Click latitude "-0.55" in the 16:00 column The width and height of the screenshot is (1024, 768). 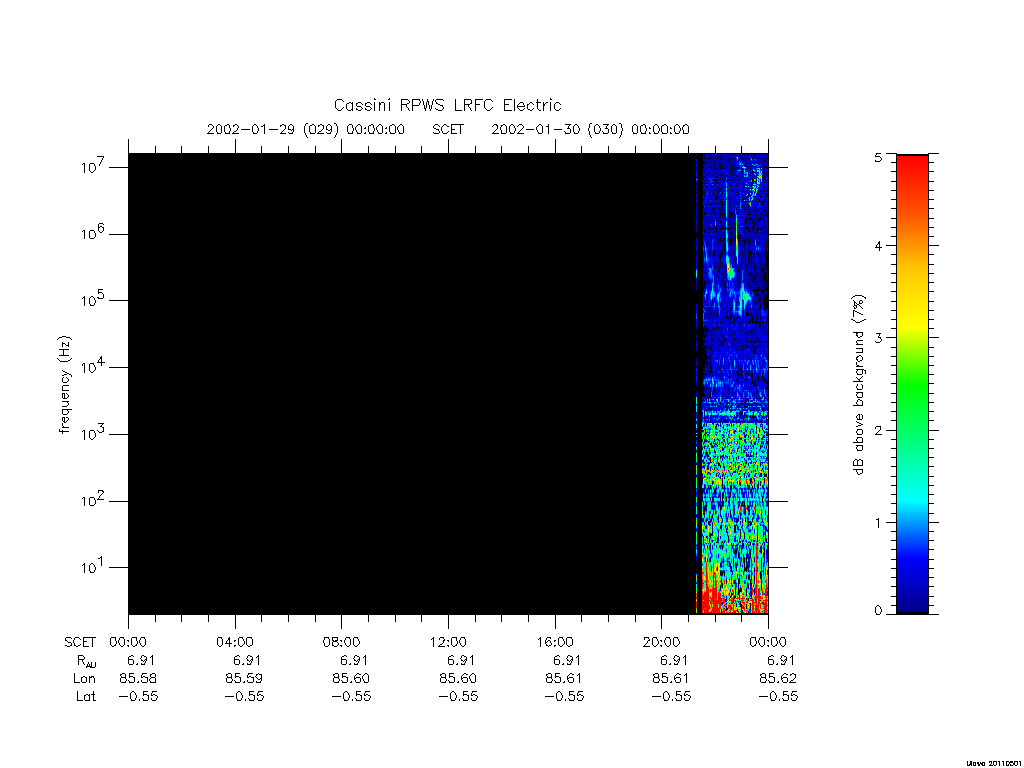click(564, 697)
